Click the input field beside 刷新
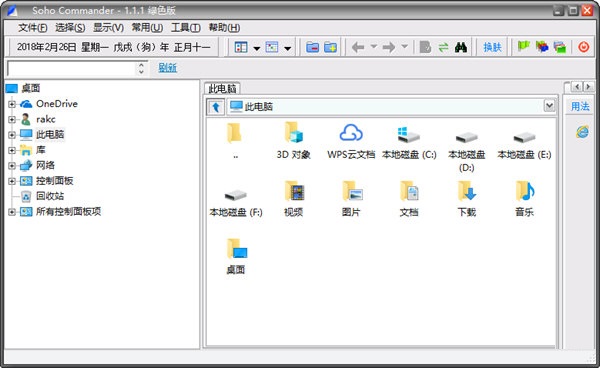This screenshot has width=600, height=368. [x=71, y=68]
